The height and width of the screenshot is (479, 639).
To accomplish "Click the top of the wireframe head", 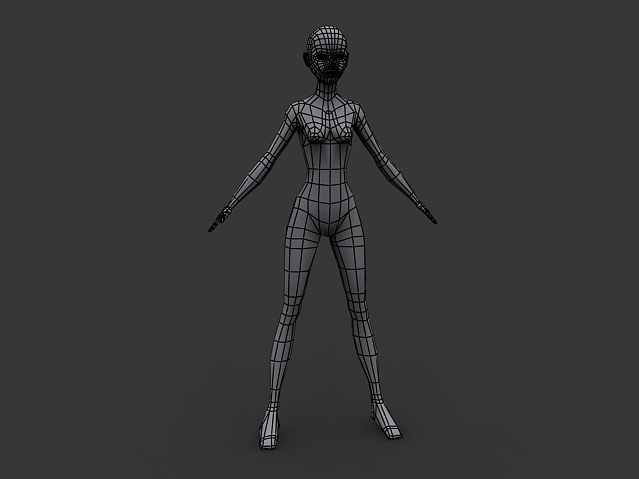I will click(x=326, y=32).
